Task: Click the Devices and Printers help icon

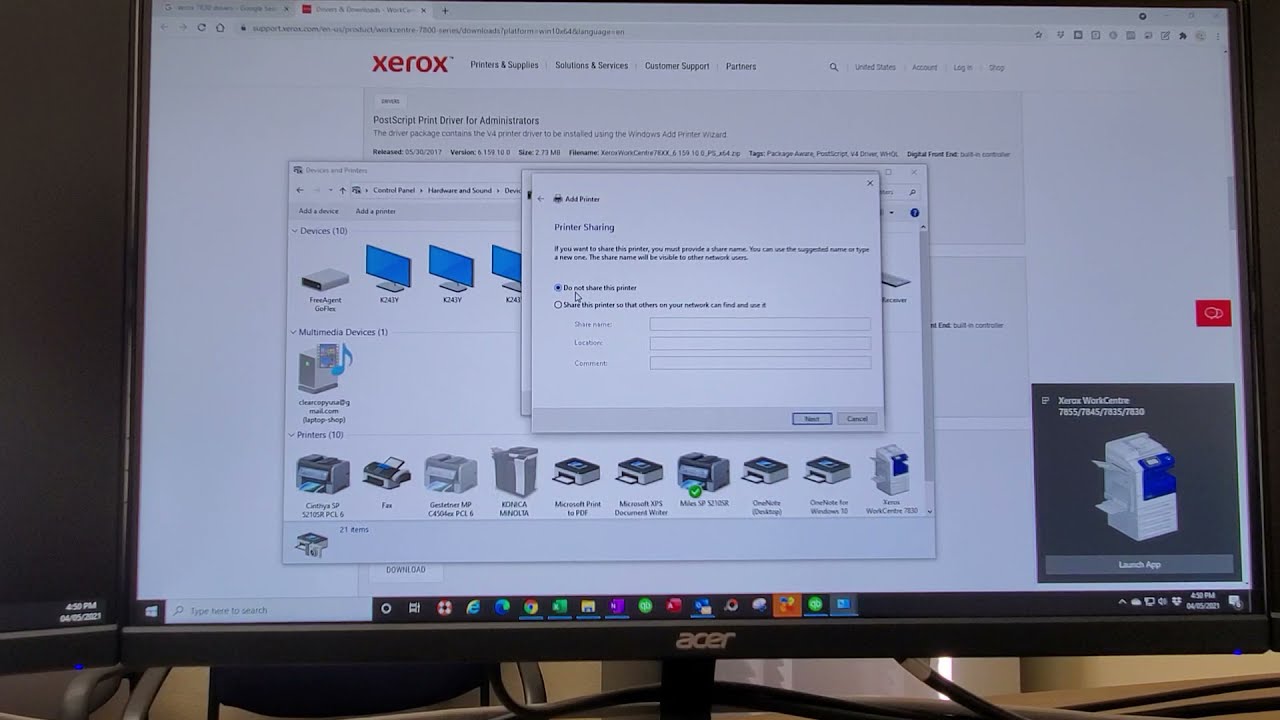Action: (914, 212)
